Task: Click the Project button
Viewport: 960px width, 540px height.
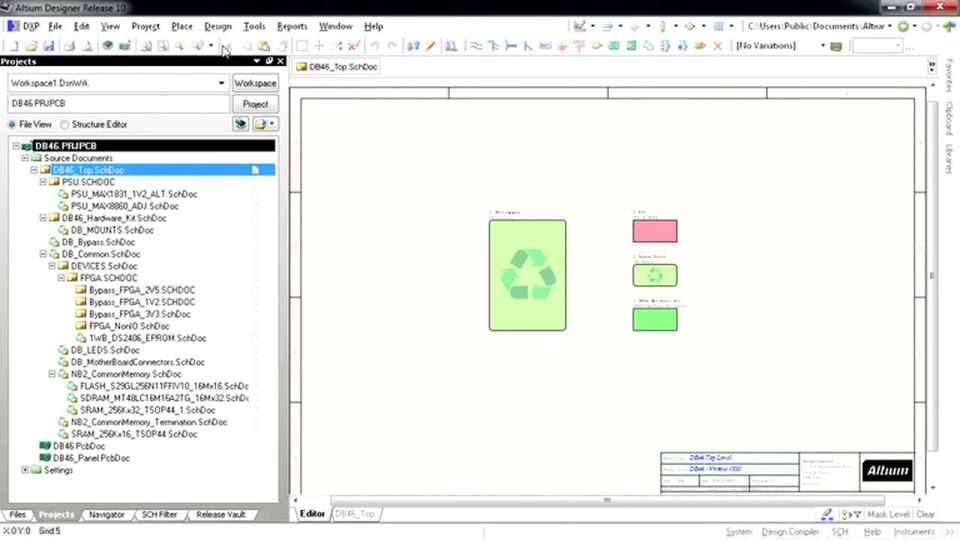Action: pos(255,104)
